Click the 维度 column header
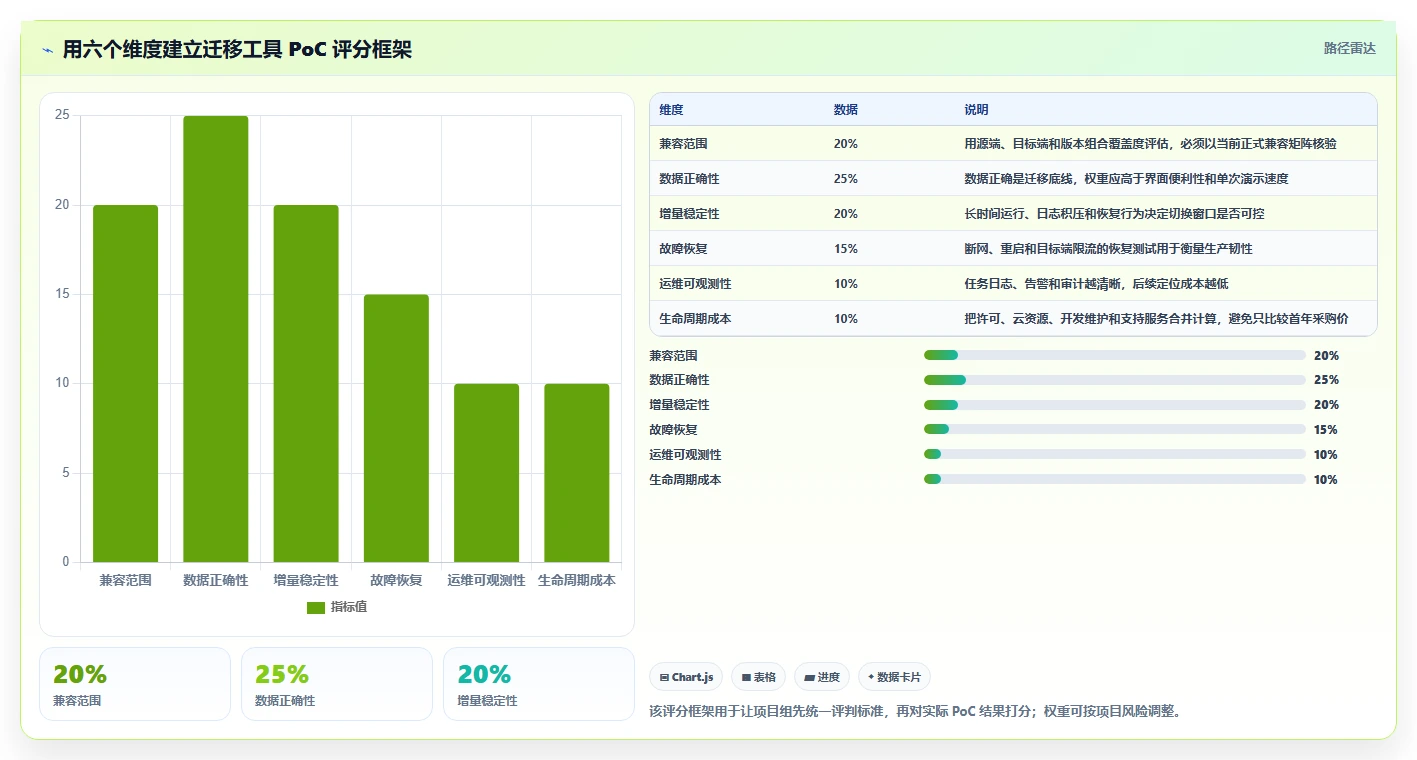The width and height of the screenshot is (1417, 760). 672,110
